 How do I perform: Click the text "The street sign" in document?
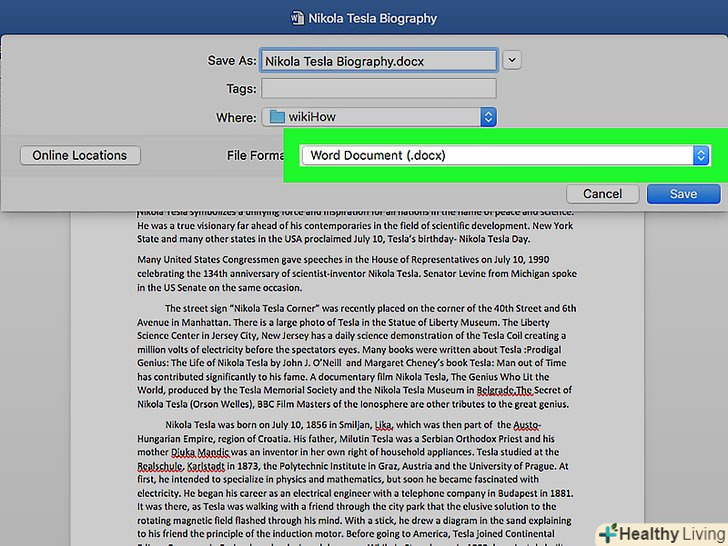(x=197, y=308)
